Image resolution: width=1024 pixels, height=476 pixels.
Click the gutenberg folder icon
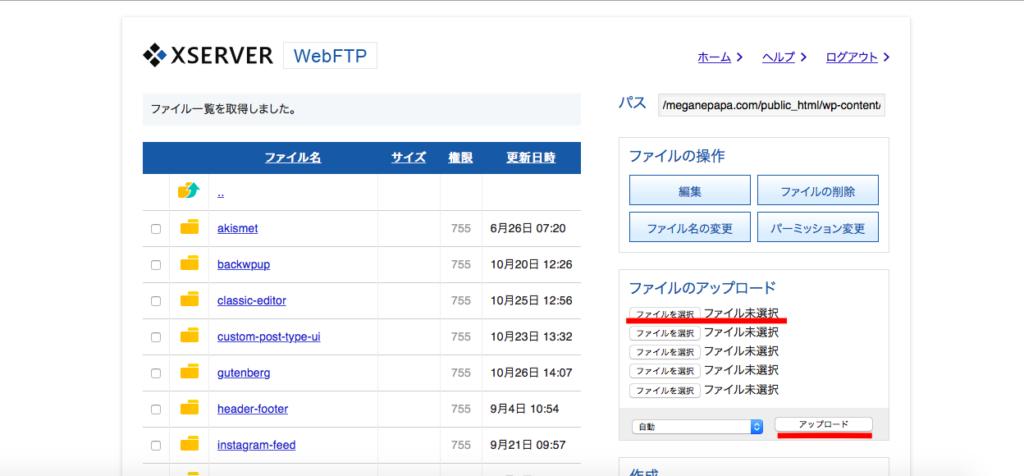point(189,373)
